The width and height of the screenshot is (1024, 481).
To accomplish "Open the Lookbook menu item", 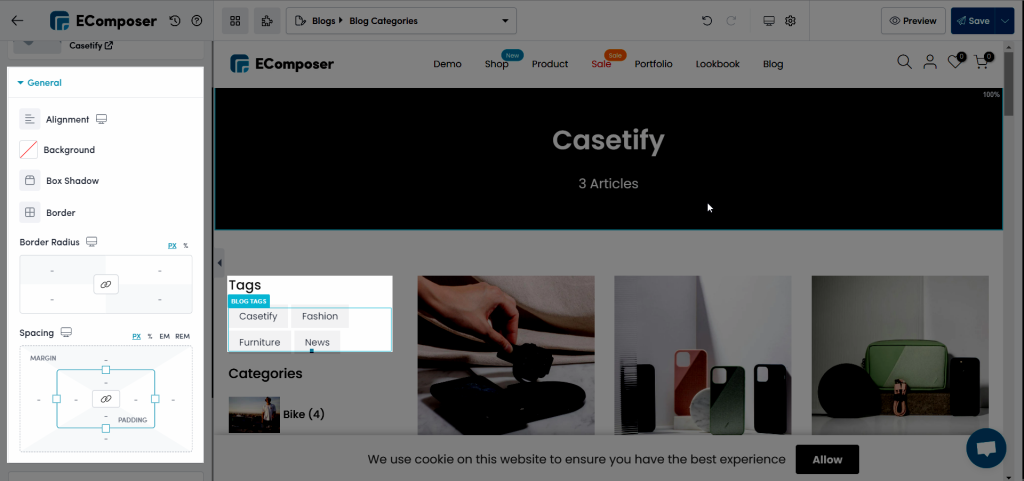I will (x=718, y=64).
